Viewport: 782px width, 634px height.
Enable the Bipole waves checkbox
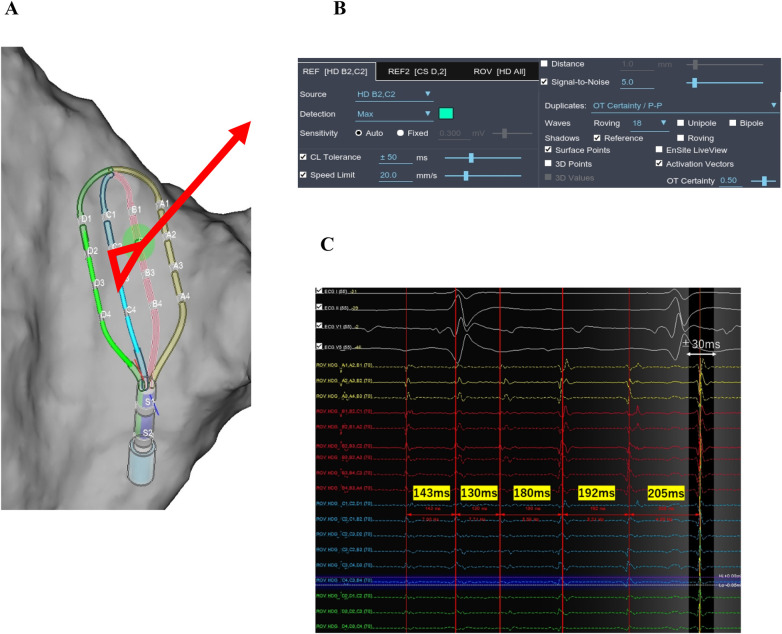coord(733,123)
